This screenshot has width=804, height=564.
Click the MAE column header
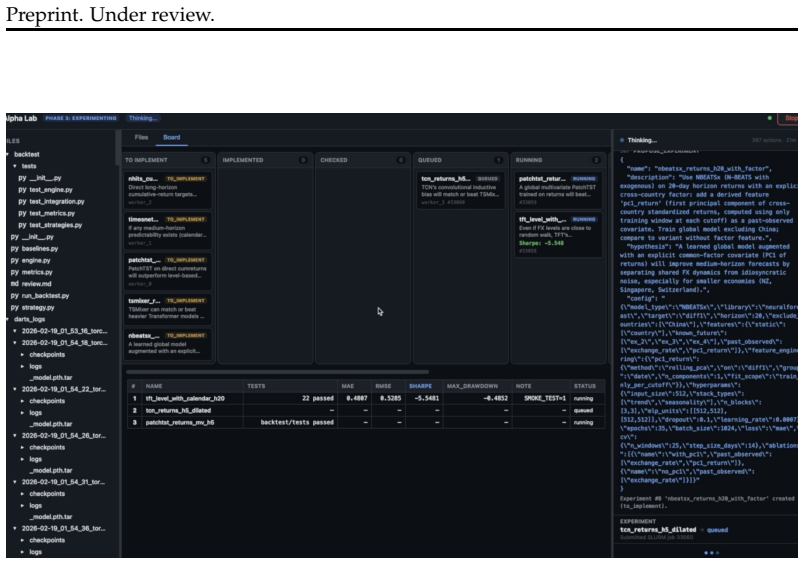348,386
